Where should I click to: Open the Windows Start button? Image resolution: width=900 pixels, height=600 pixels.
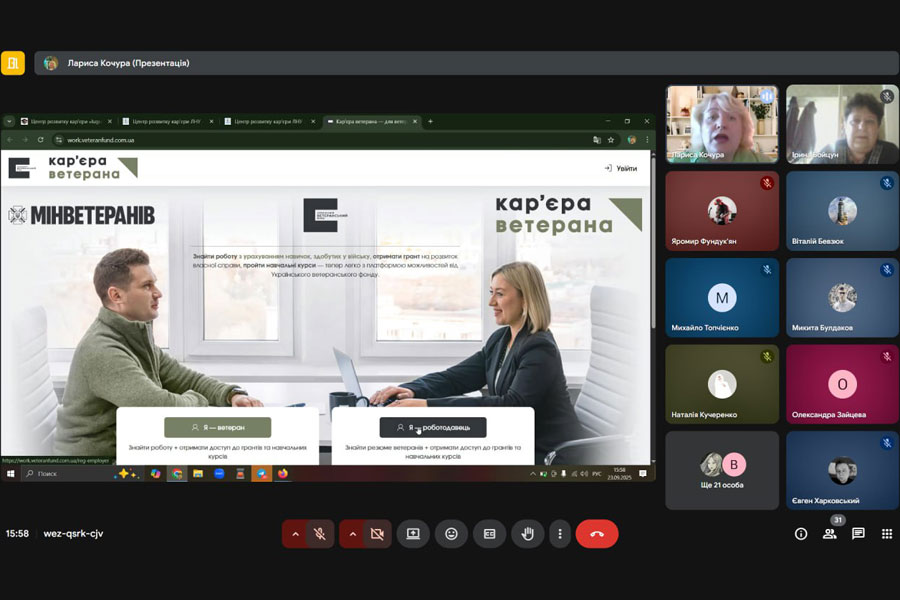[x=10, y=474]
